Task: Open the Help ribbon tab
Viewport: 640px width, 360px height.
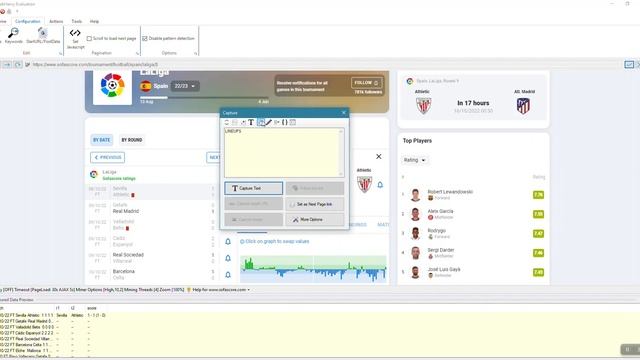Action: pyautogui.click(x=94, y=21)
